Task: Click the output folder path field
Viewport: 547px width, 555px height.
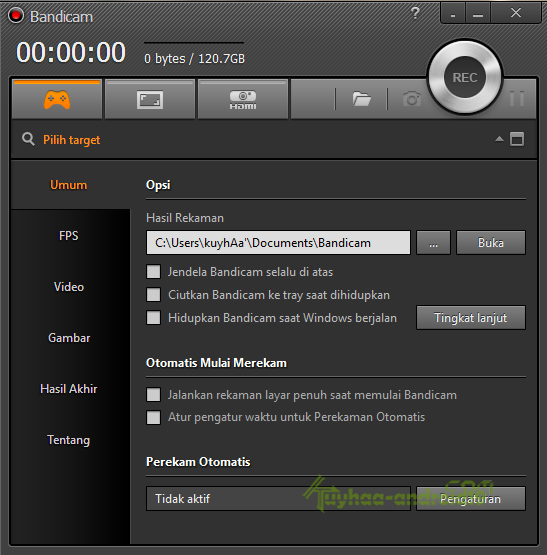Action: pyautogui.click(x=278, y=242)
